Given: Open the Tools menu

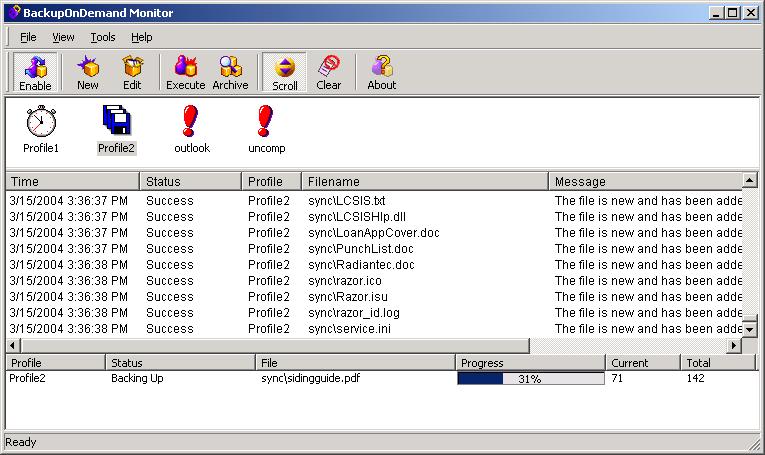Looking at the screenshot, I should pyautogui.click(x=103, y=37).
